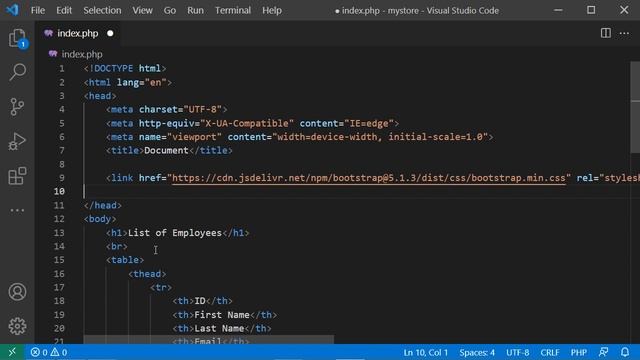
Task: Click the <!DOCTYPE html> declaration
Action: (x=125, y=69)
